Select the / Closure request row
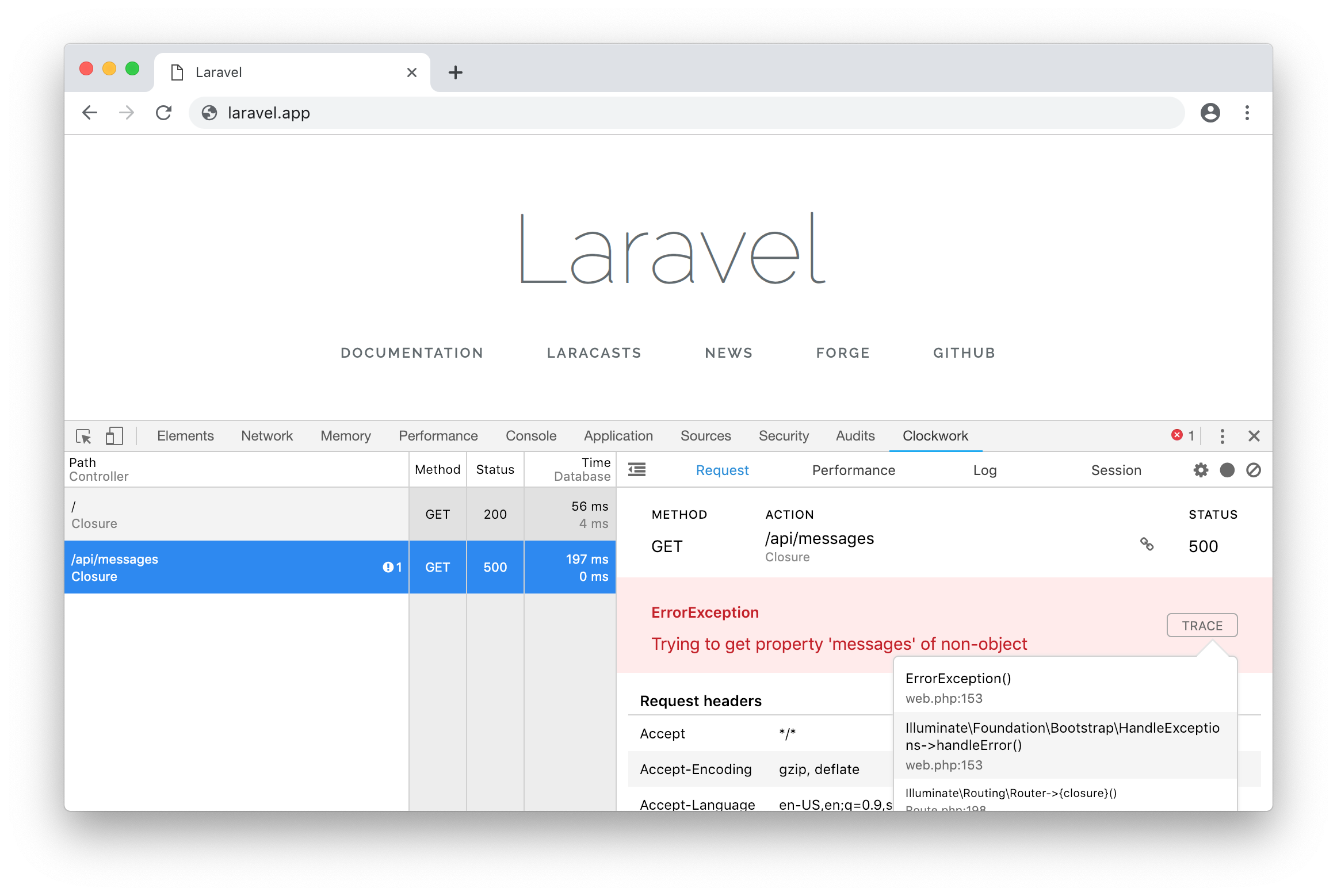Screen dimensions: 1337x896 click(340, 514)
